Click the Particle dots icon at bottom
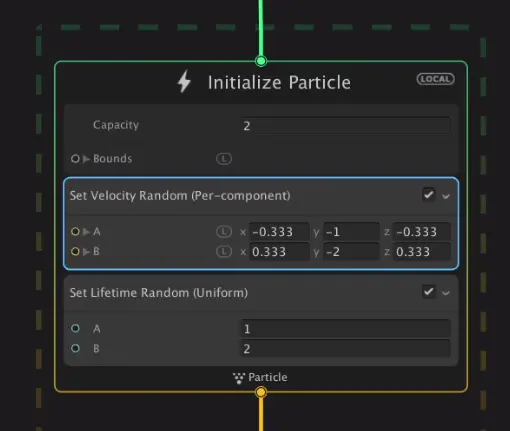 click(239, 378)
